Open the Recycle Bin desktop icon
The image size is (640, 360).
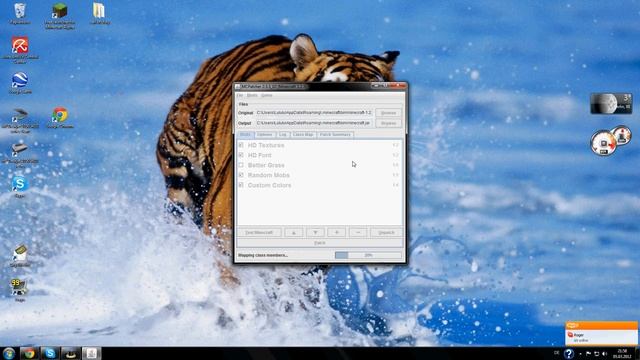pyautogui.click(x=20, y=11)
